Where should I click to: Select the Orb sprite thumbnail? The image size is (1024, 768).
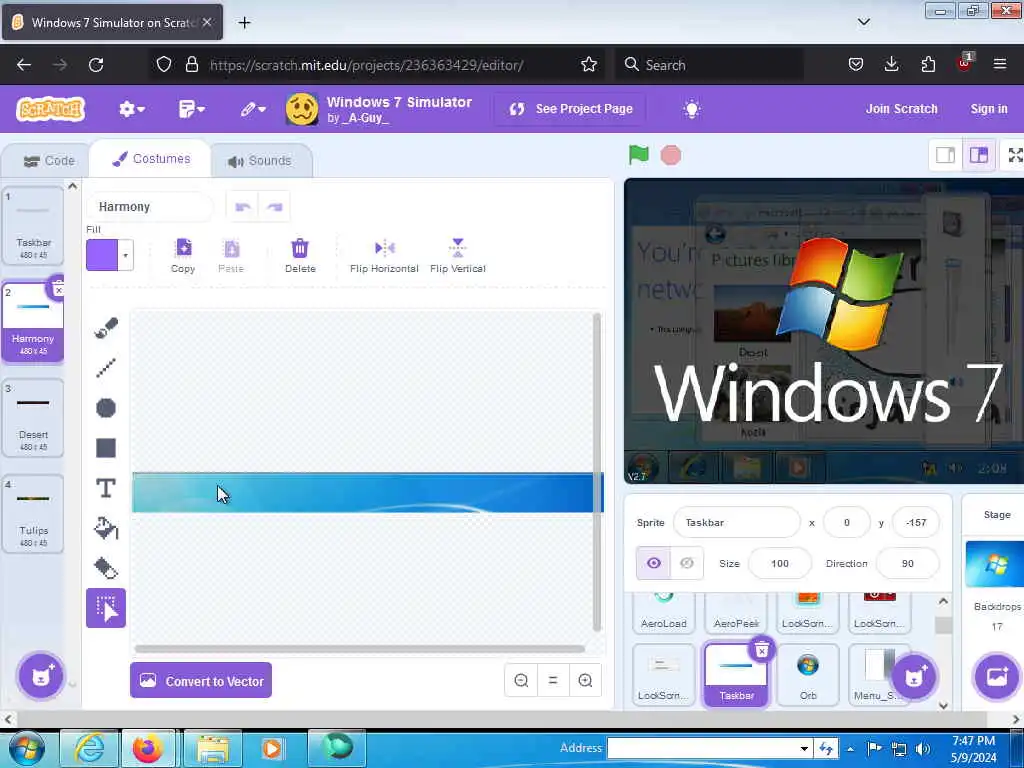[x=808, y=675]
